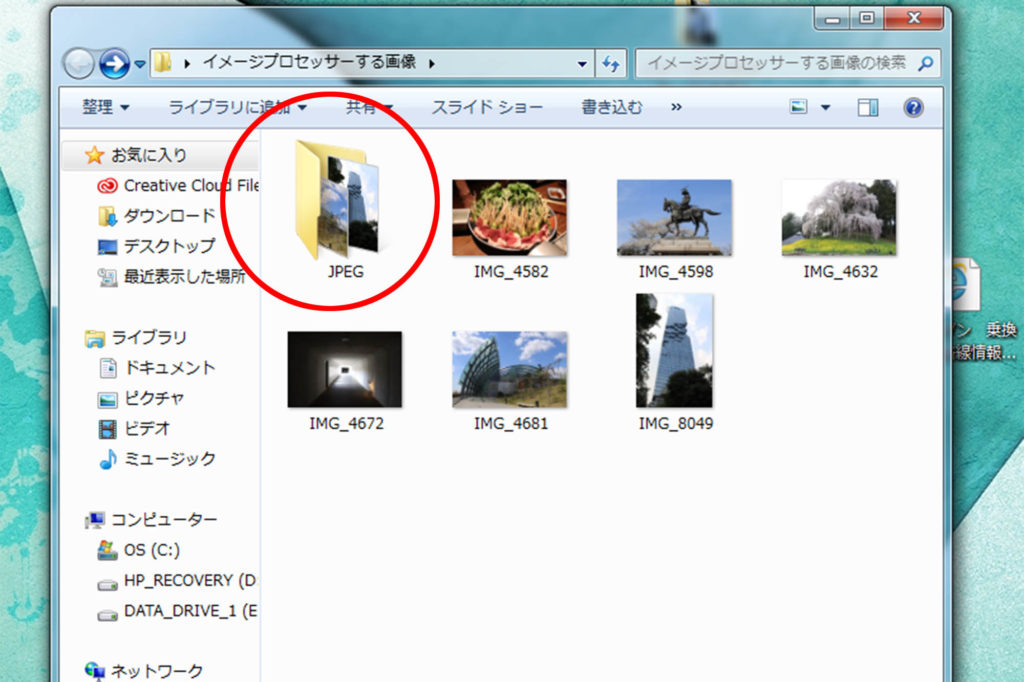Select the IMG_4582 food photo thumbnail
The image size is (1024, 682).
pos(510,218)
